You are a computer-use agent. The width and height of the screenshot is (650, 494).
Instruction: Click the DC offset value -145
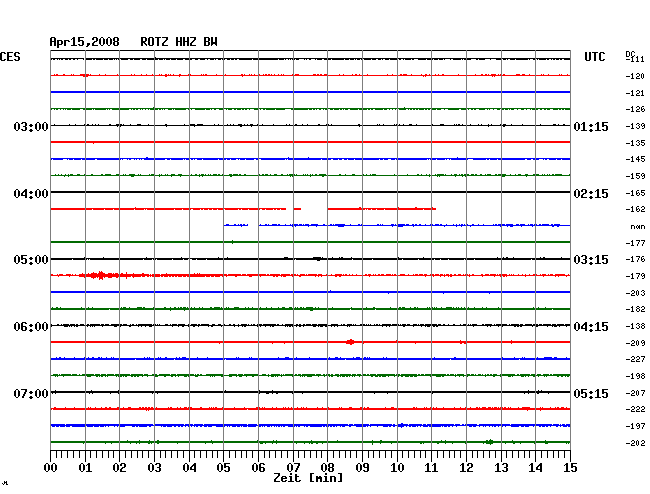tap(635, 159)
